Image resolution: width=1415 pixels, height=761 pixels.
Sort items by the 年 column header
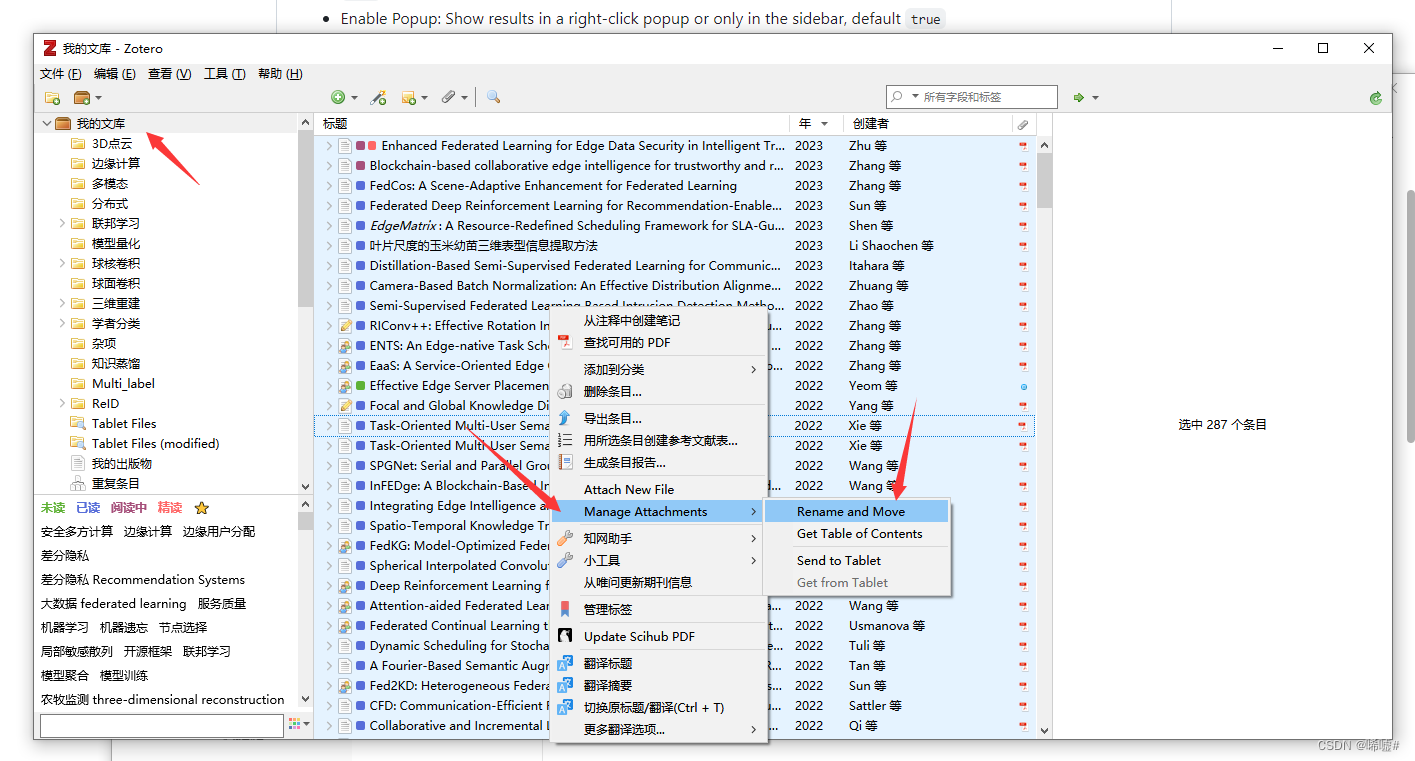[816, 124]
